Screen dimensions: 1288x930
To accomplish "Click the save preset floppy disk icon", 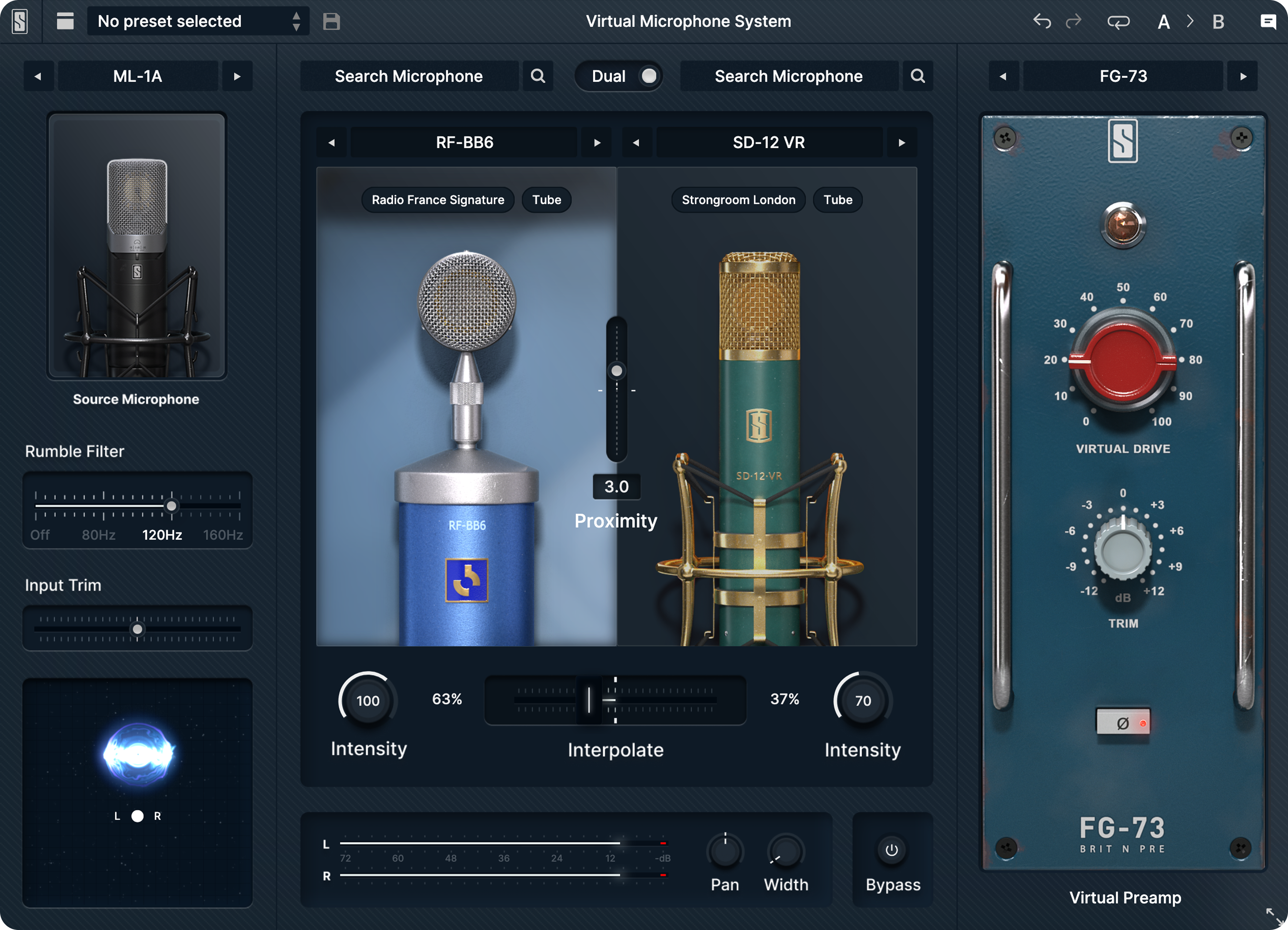I will (x=331, y=21).
